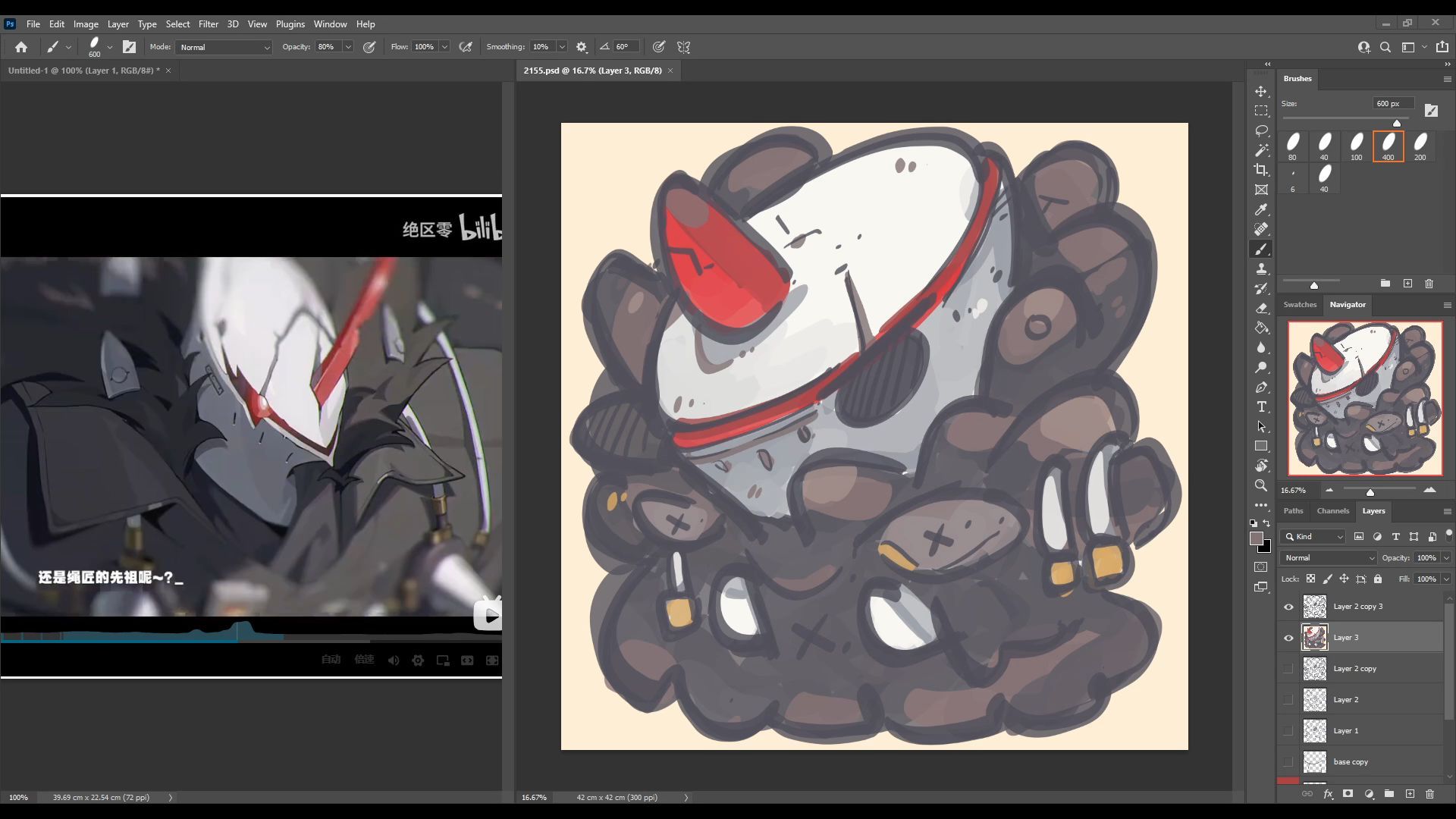The width and height of the screenshot is (1456, 819).
Task: Open the painting Mode dropdown
Action: (224, 47)
